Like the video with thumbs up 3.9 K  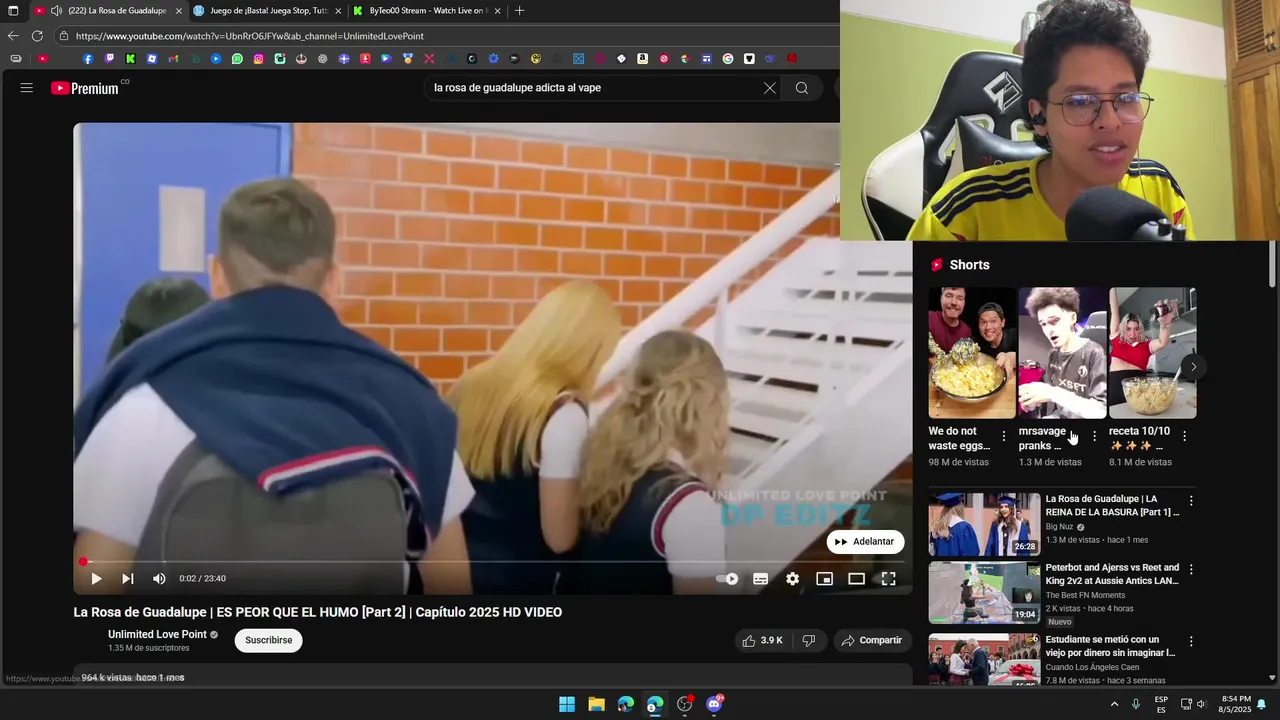click(x=762, y=640)
